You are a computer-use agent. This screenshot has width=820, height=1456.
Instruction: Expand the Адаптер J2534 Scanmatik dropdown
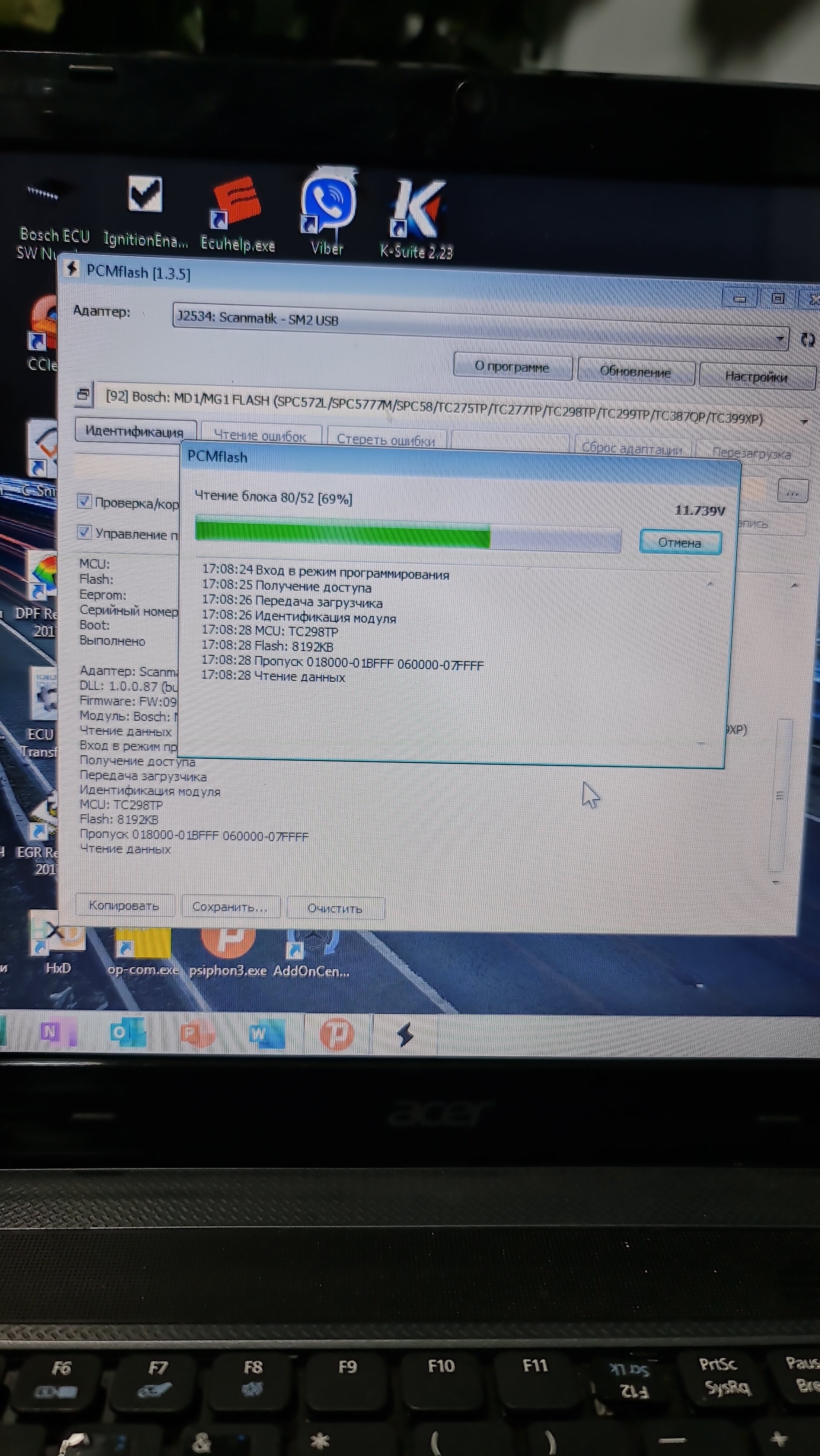(x=780, y=339)
